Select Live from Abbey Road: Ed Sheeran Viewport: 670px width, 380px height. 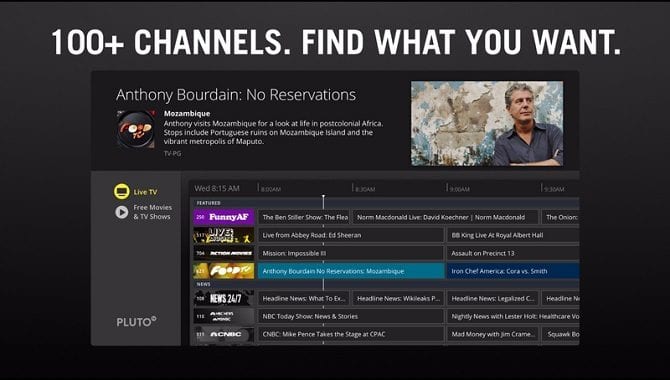point(351,235)
